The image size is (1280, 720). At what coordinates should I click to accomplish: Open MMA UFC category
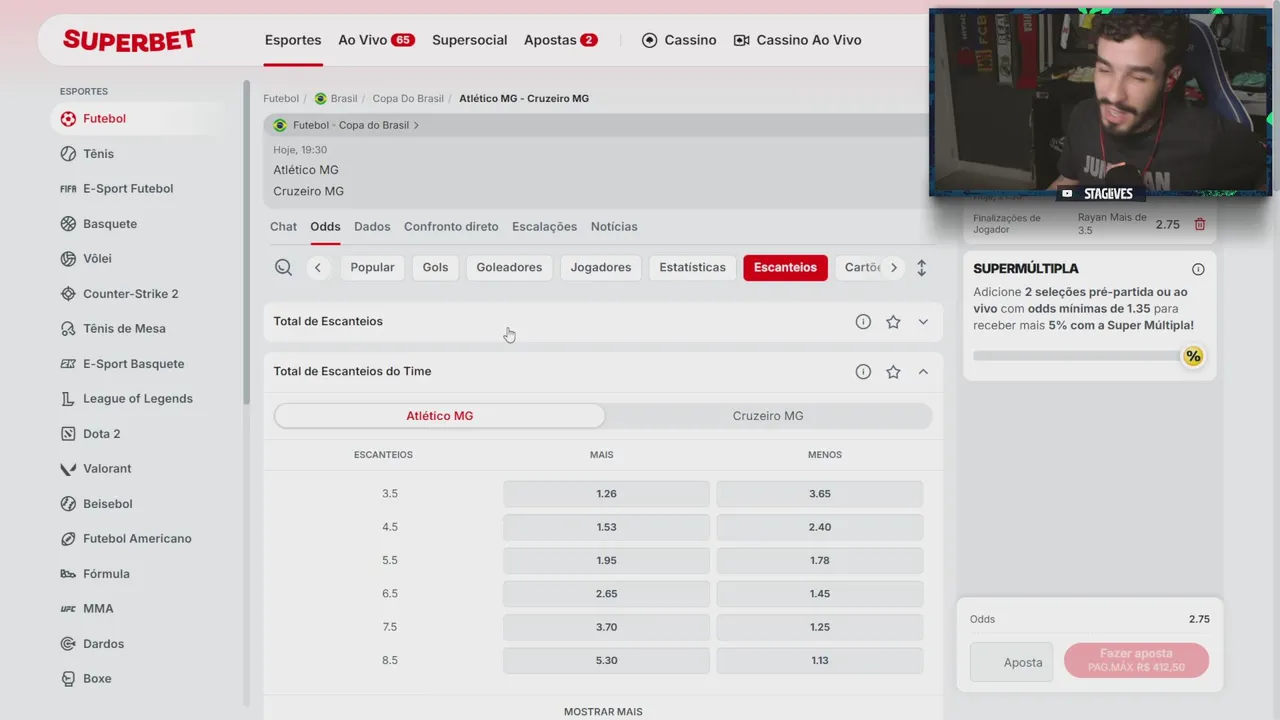coord(86,609)
